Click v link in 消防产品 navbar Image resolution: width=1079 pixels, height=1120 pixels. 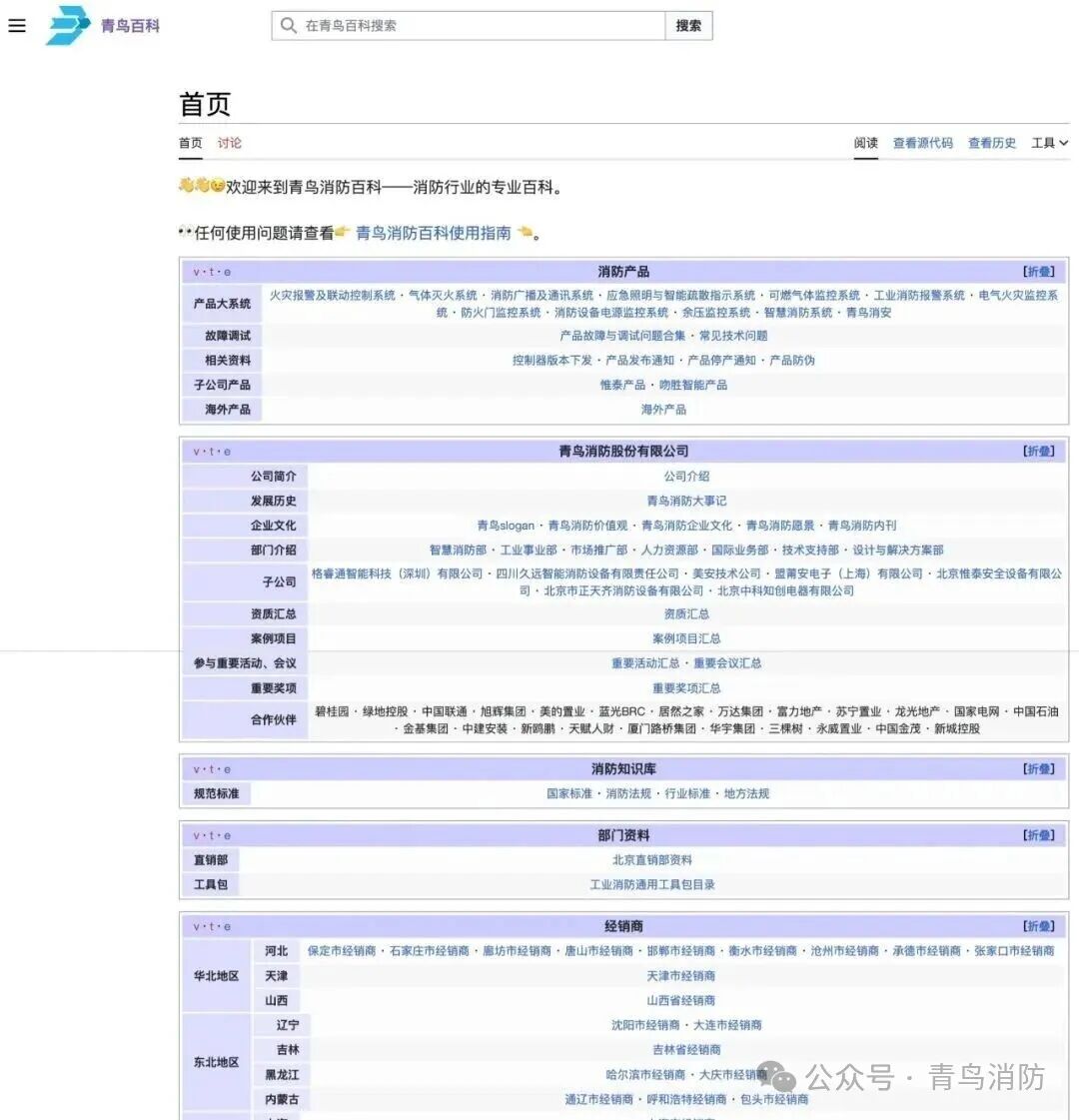(197, 272)
